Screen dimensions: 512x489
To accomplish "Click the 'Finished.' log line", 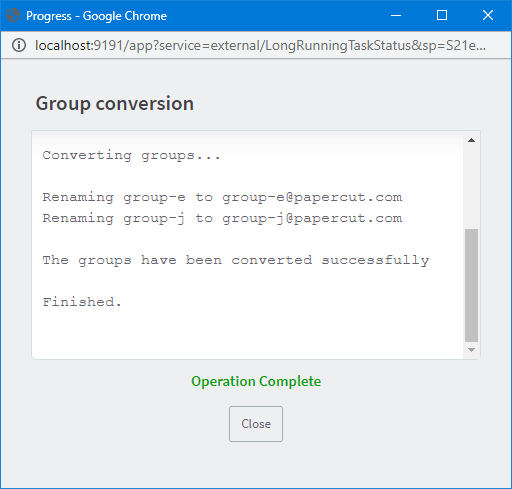I will (x=82, y=302).
